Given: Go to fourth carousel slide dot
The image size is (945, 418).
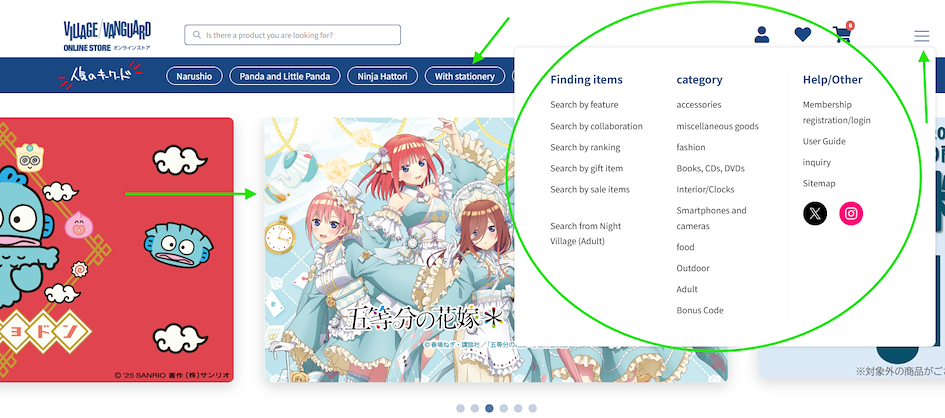Looking at the screenshot, I should click(504, 408).
